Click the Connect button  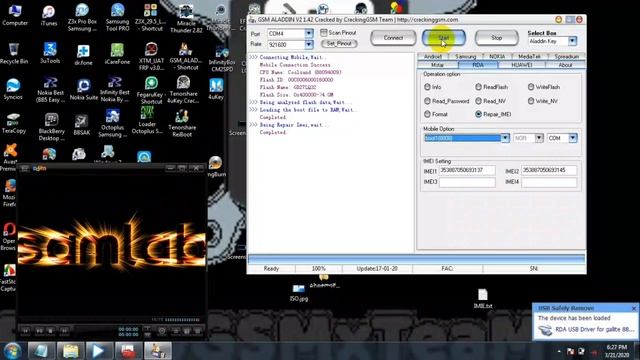(393, 38)
